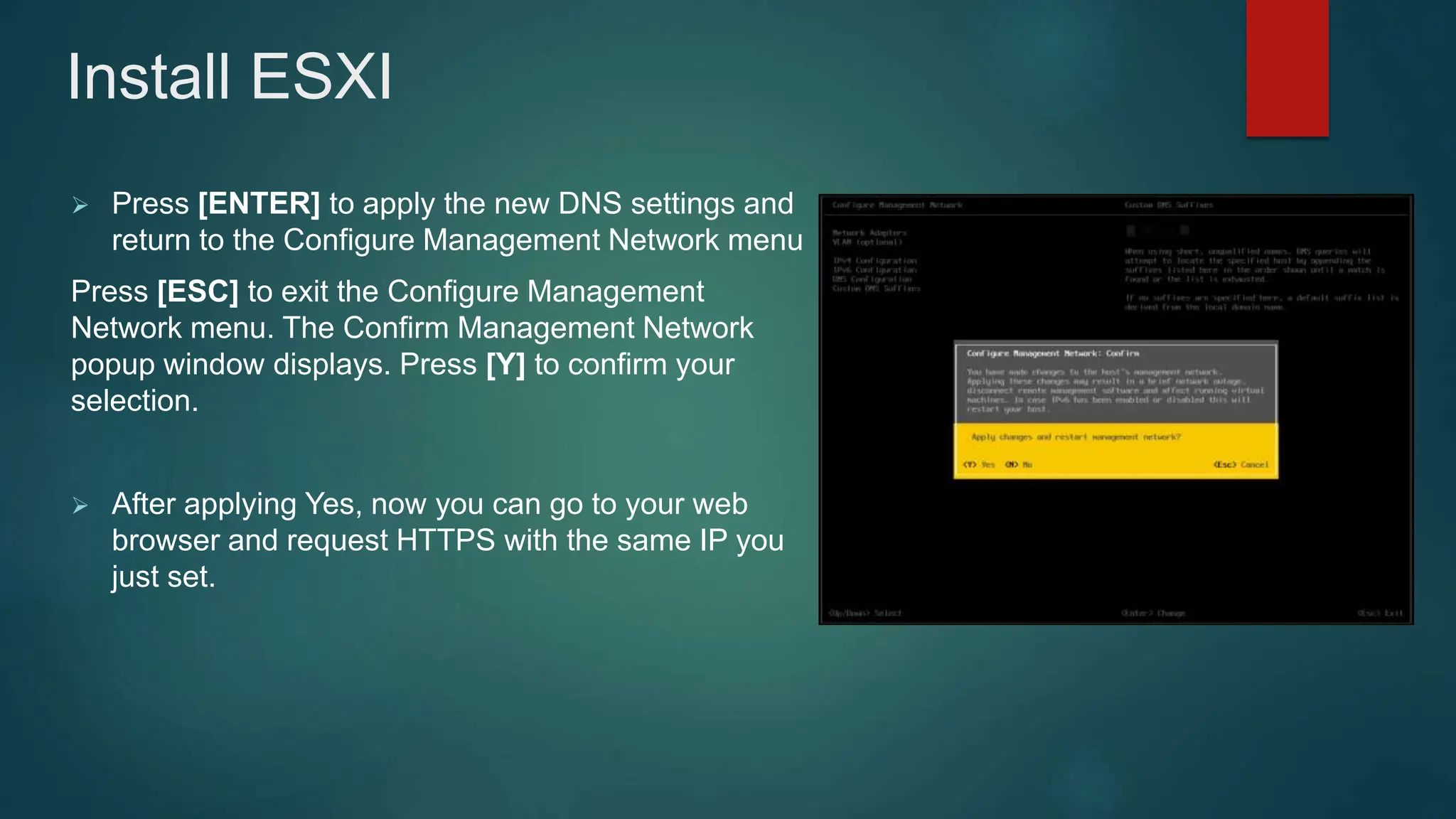This screenshot has height=819, width=1456.
Task: Select 'IPv6 Configuration' menu entry
Action: point(875,270)
